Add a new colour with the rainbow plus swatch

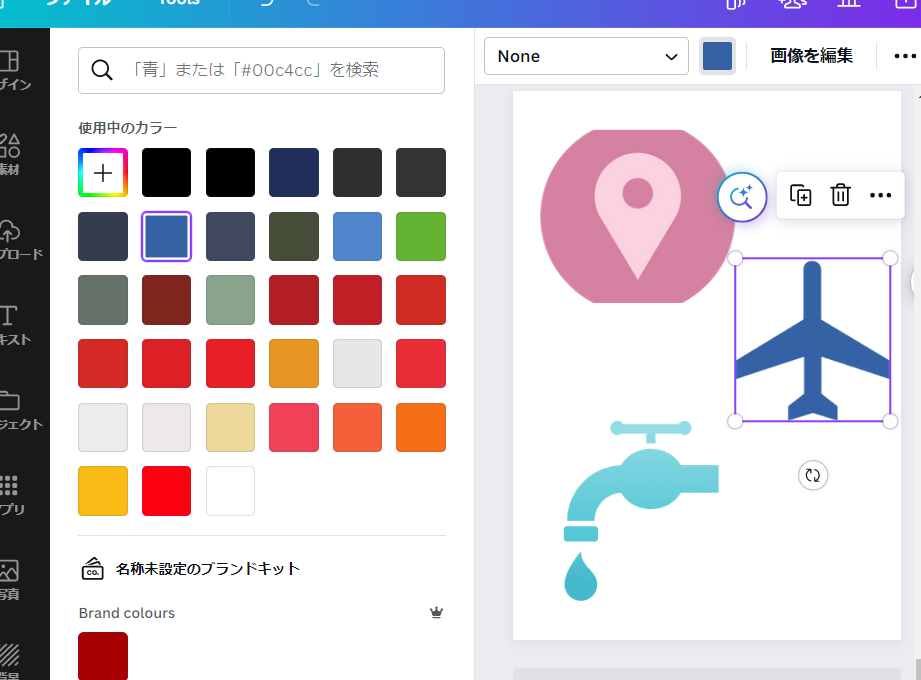(103, 173)
